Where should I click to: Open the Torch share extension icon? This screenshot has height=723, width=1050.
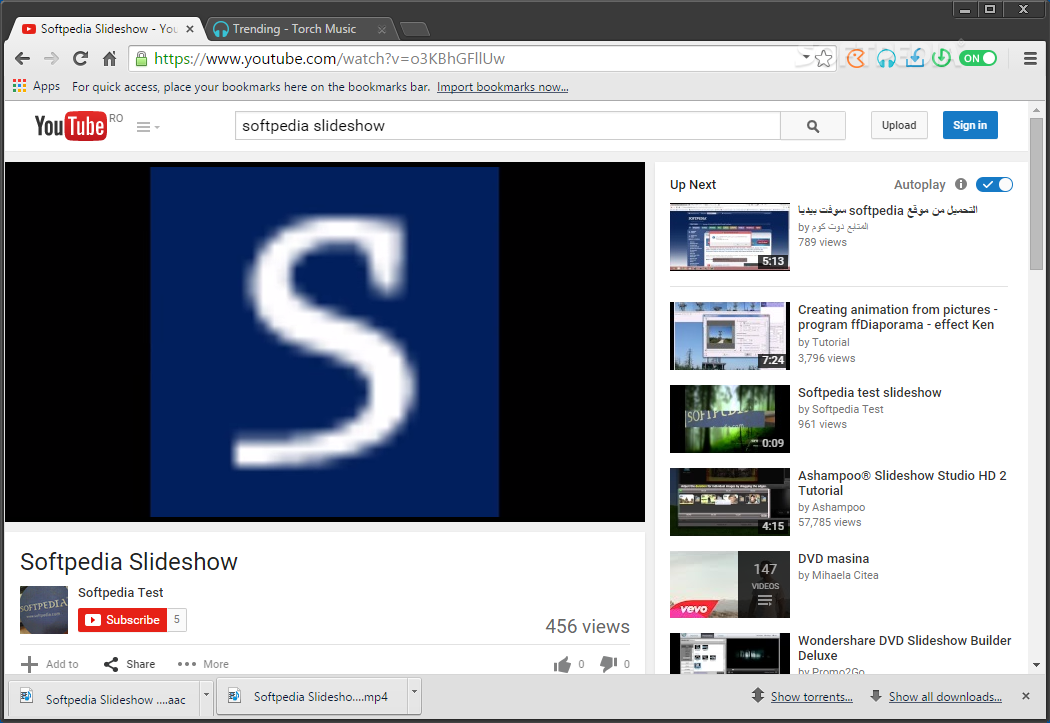pyautogui.click(x=856, y=59)
